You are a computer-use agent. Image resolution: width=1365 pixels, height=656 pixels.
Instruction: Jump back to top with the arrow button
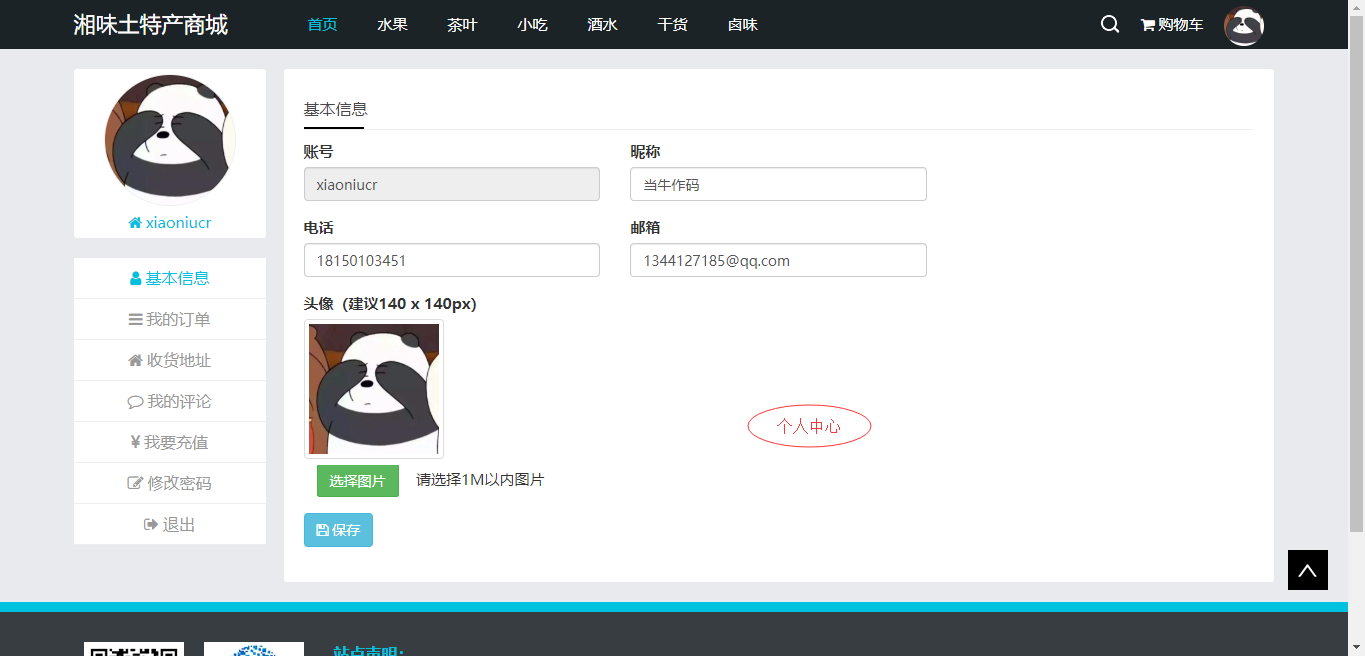click(1308, 570)
